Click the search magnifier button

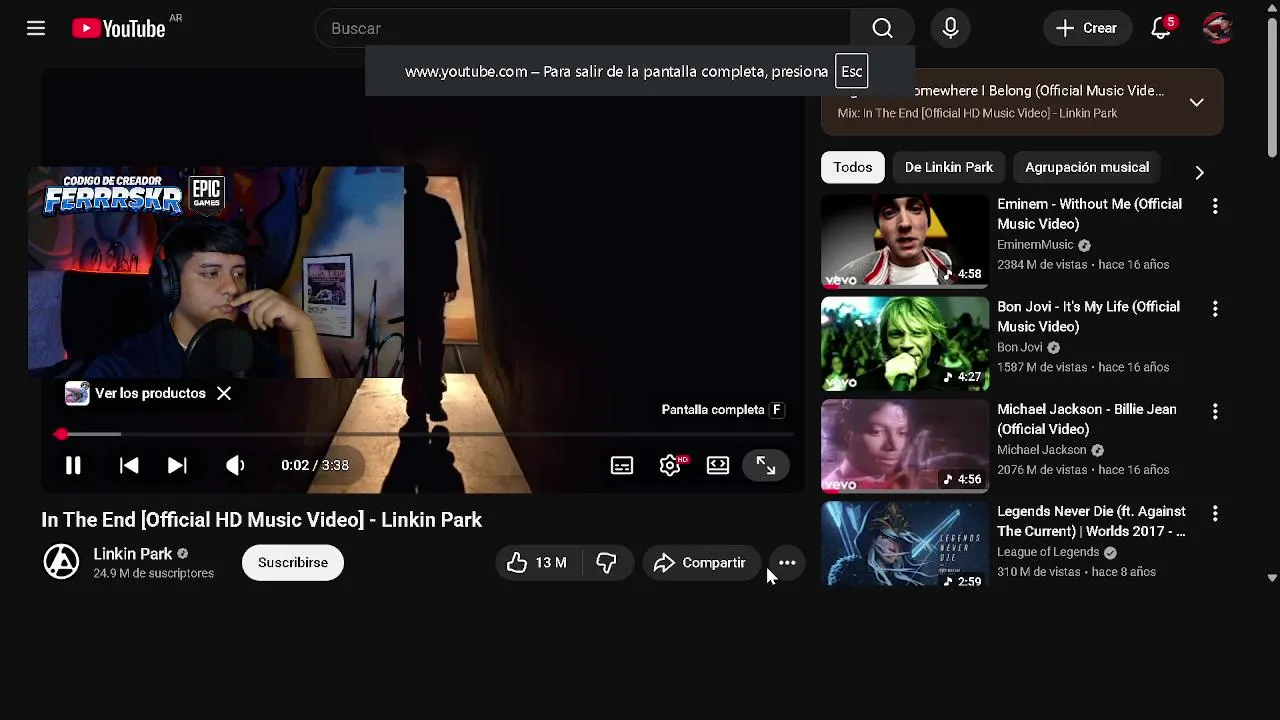coord(882,28)
